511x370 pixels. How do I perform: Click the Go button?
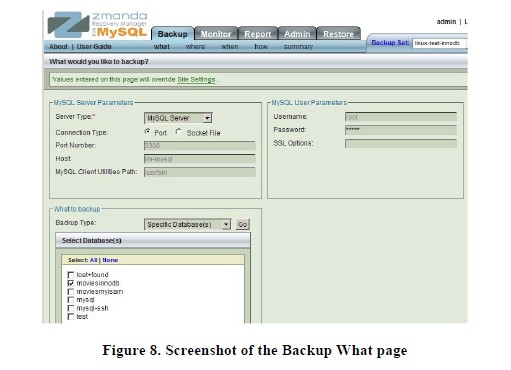(x=242, y=225)
